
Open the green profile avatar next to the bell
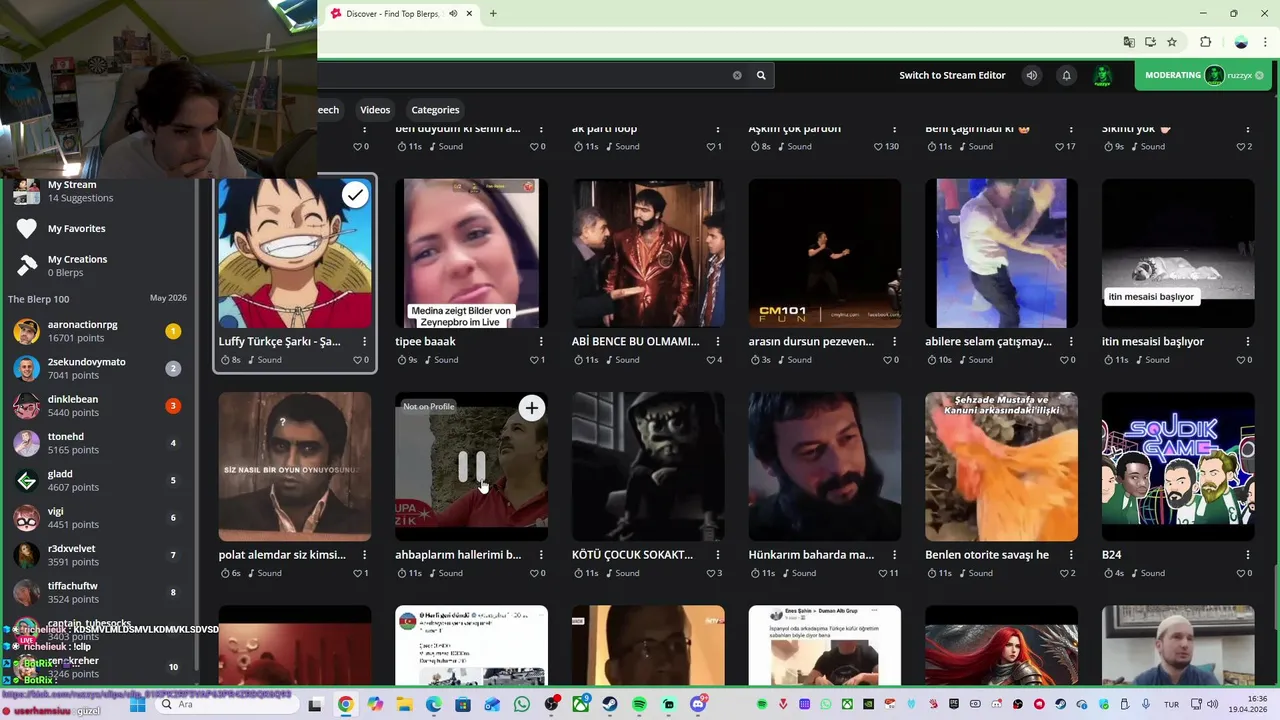1102,76
